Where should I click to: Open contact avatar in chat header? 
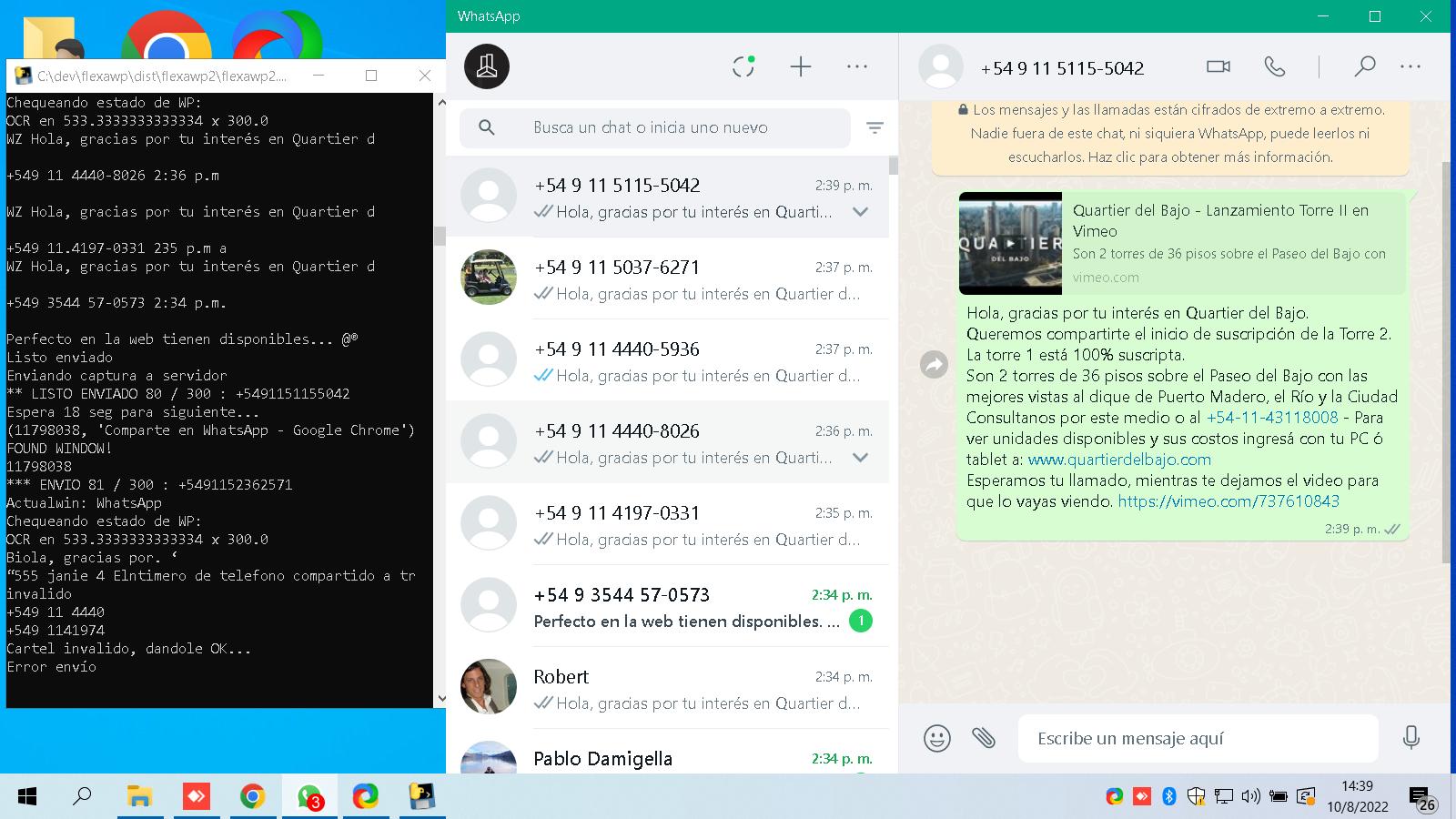[x=941, y=66]
